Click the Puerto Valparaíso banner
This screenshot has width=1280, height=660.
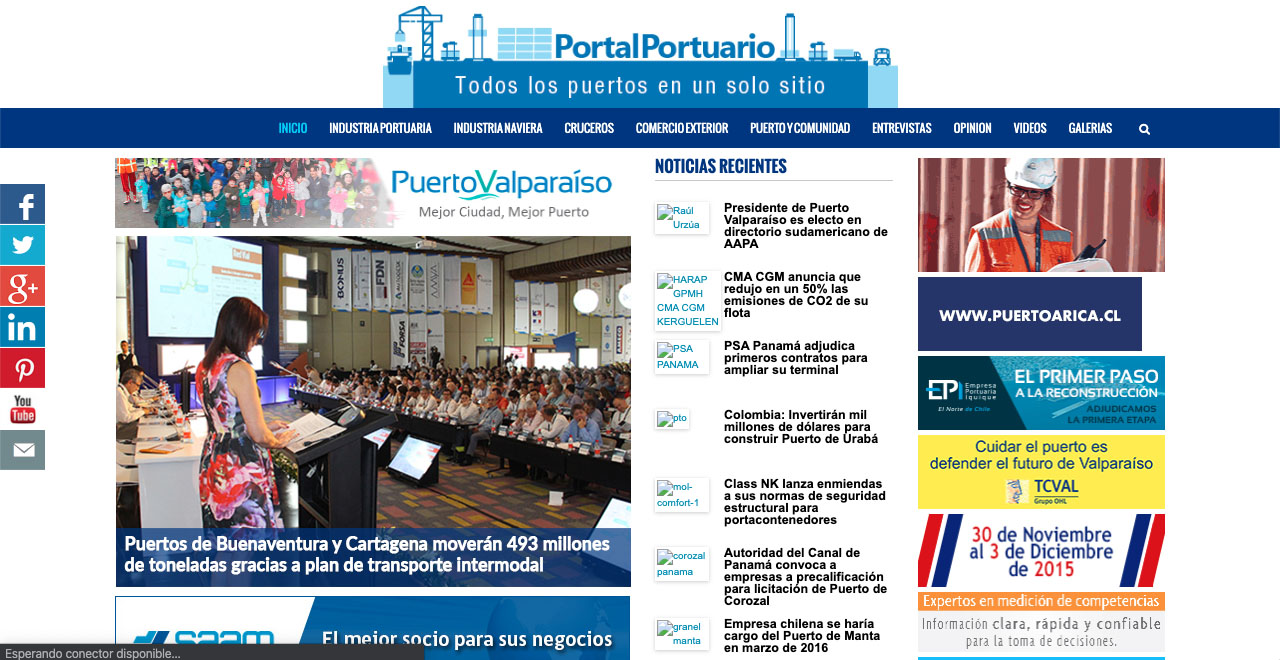tap(372, 193)
